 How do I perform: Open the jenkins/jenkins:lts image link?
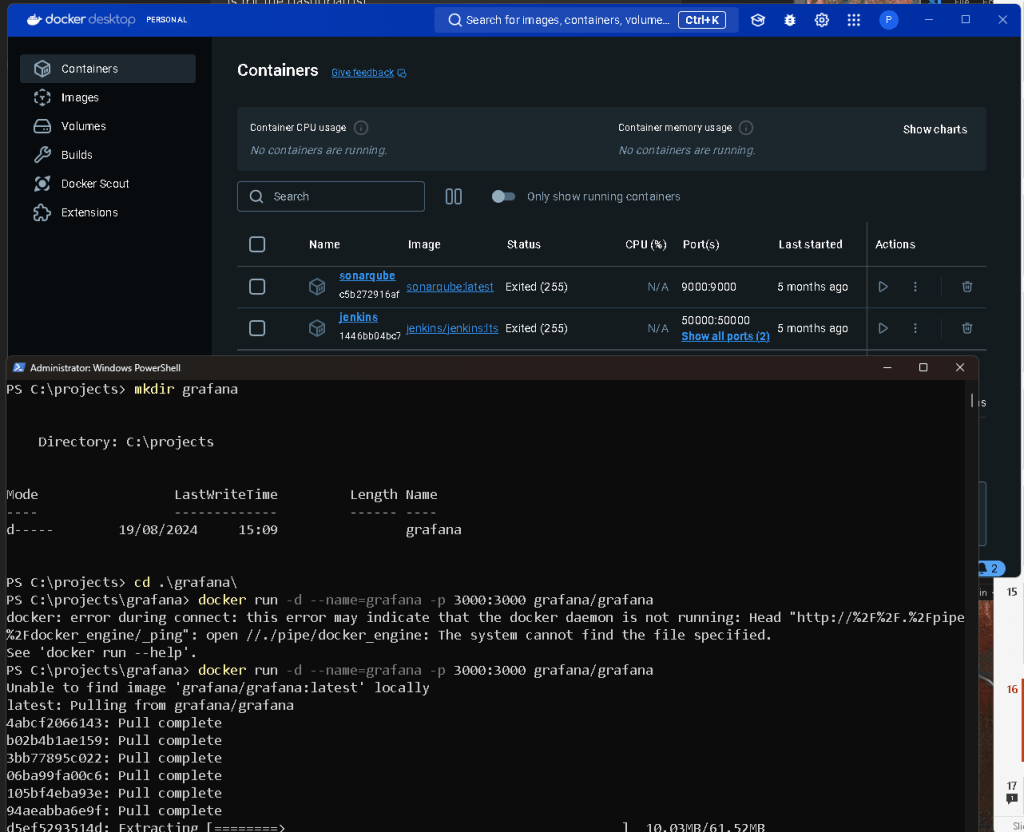[x=452, y=328]
